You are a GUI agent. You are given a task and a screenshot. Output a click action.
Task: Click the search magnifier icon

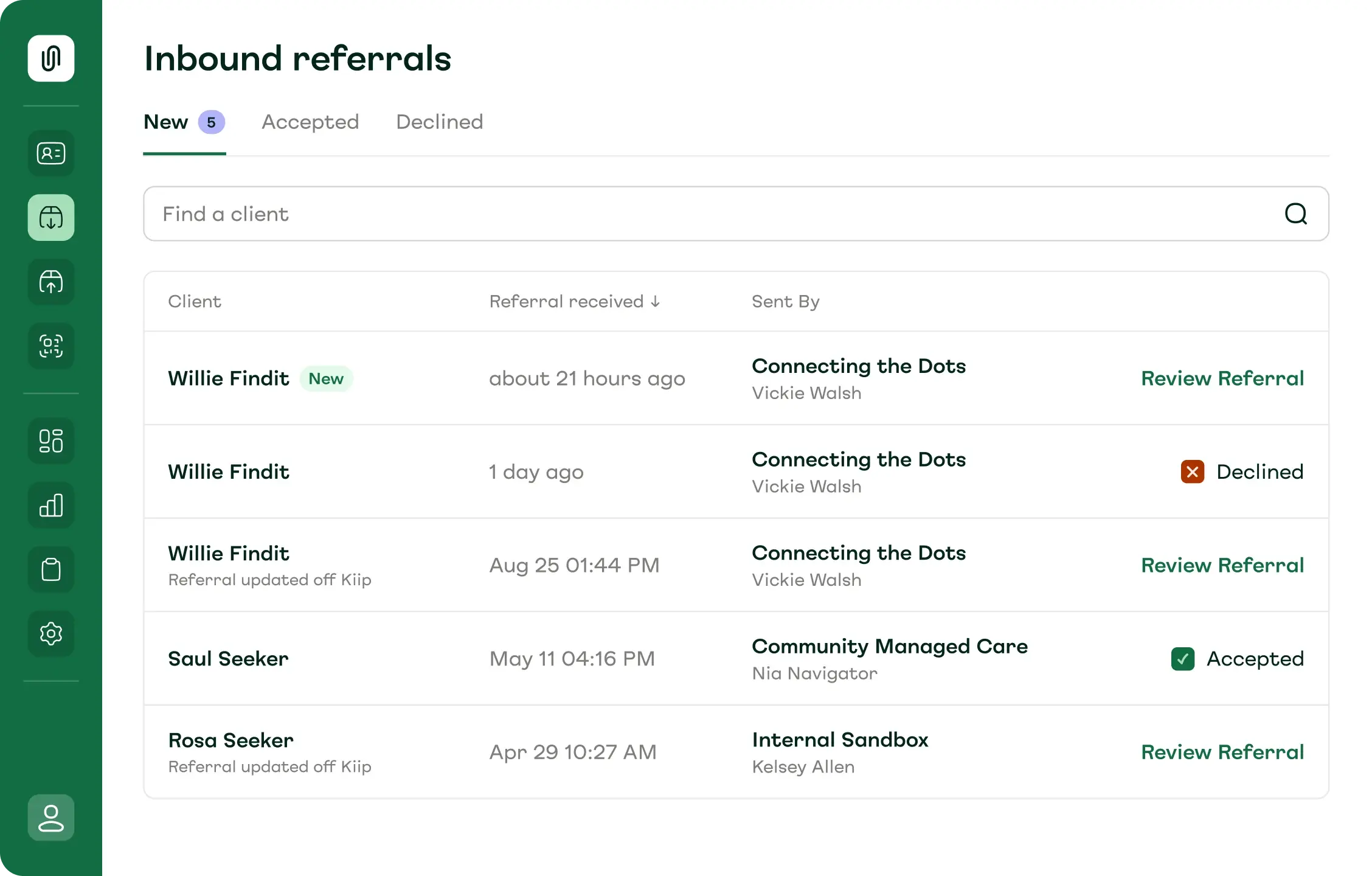(x=1296, y=214)
